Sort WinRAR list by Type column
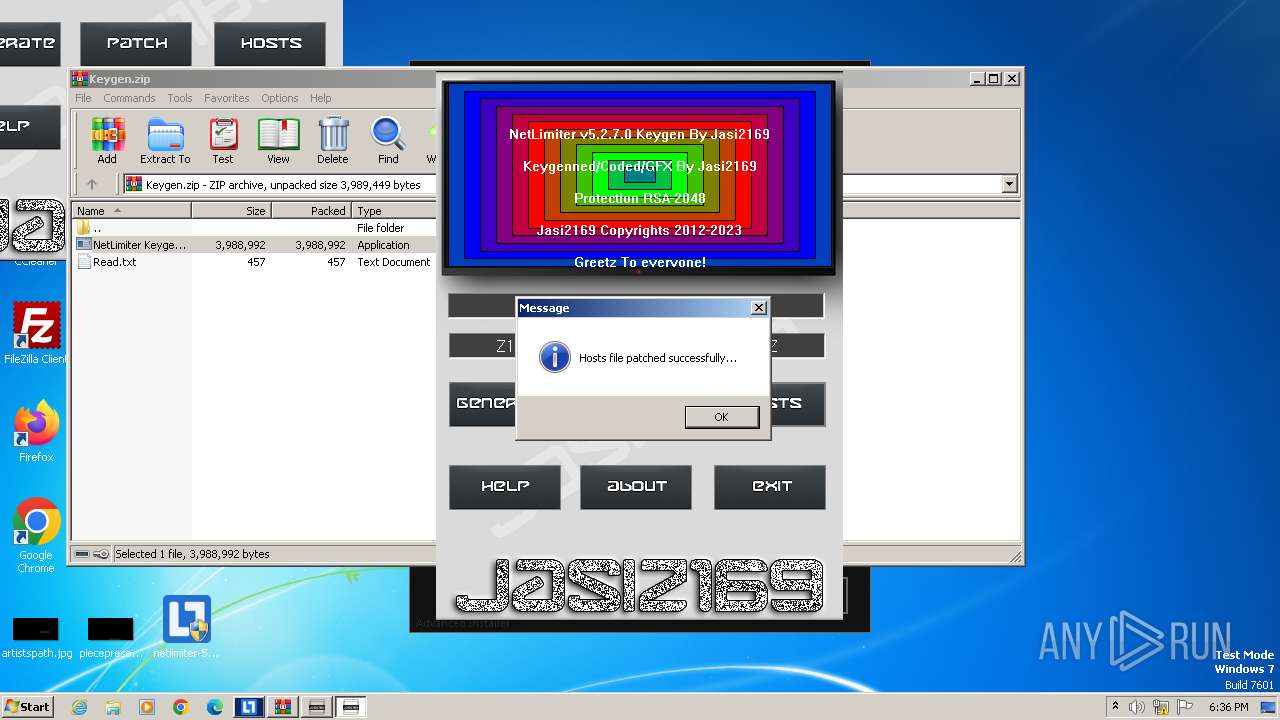1280x720 pixels. coord(394,211)
